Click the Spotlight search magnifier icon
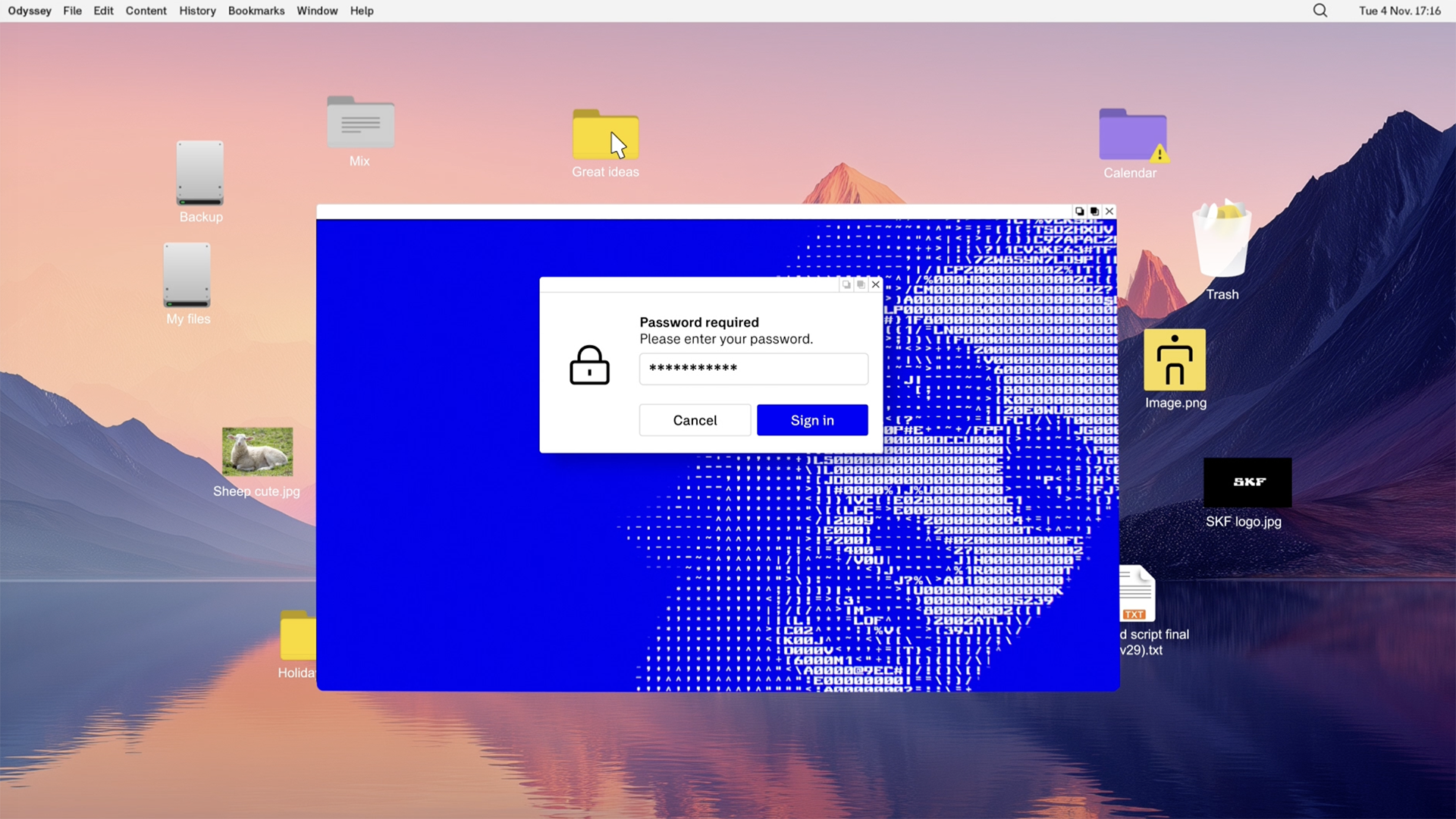 point(1320,11)
